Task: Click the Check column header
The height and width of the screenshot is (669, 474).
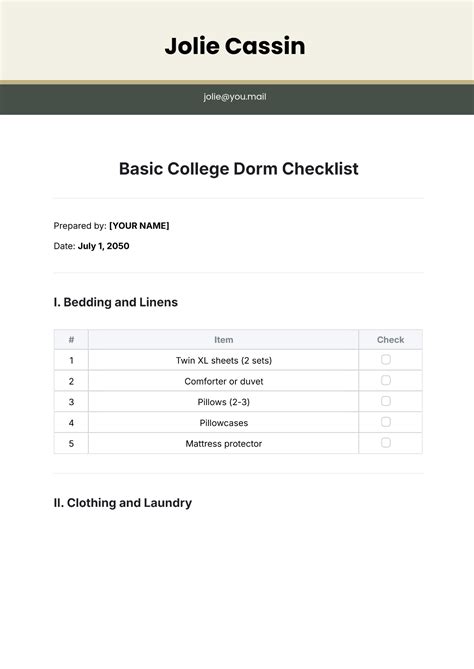Action: tap(390, 340)
